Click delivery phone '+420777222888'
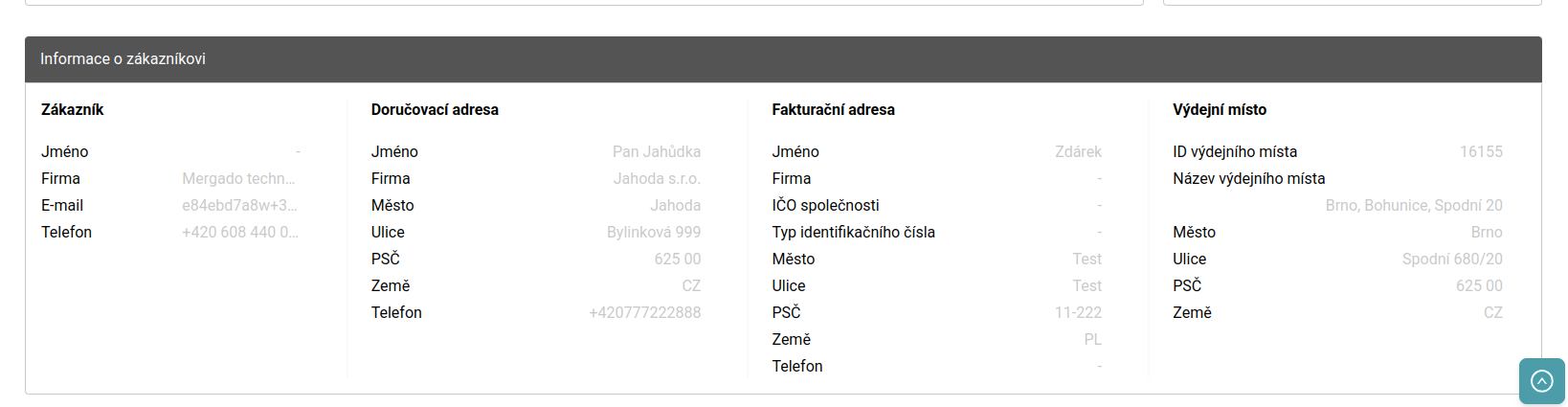The height and width of the screenshot is (407, 1568). click(x=645, y=312)
